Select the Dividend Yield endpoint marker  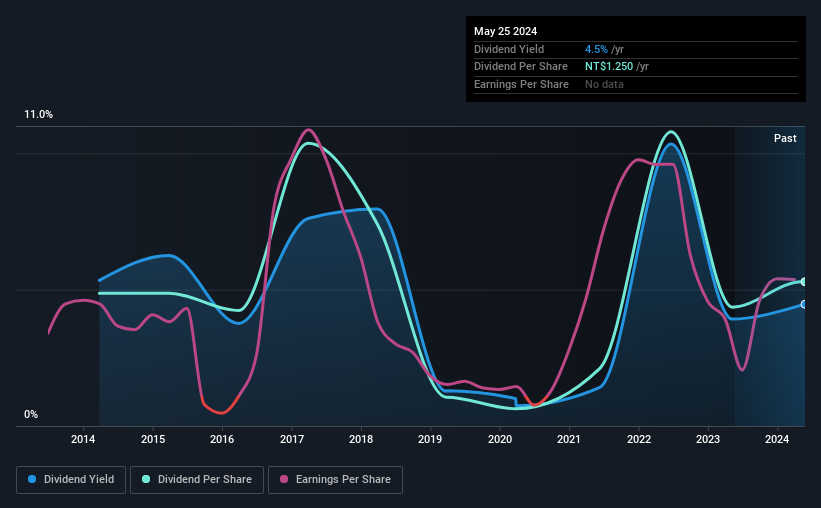[x=804, y=304]
